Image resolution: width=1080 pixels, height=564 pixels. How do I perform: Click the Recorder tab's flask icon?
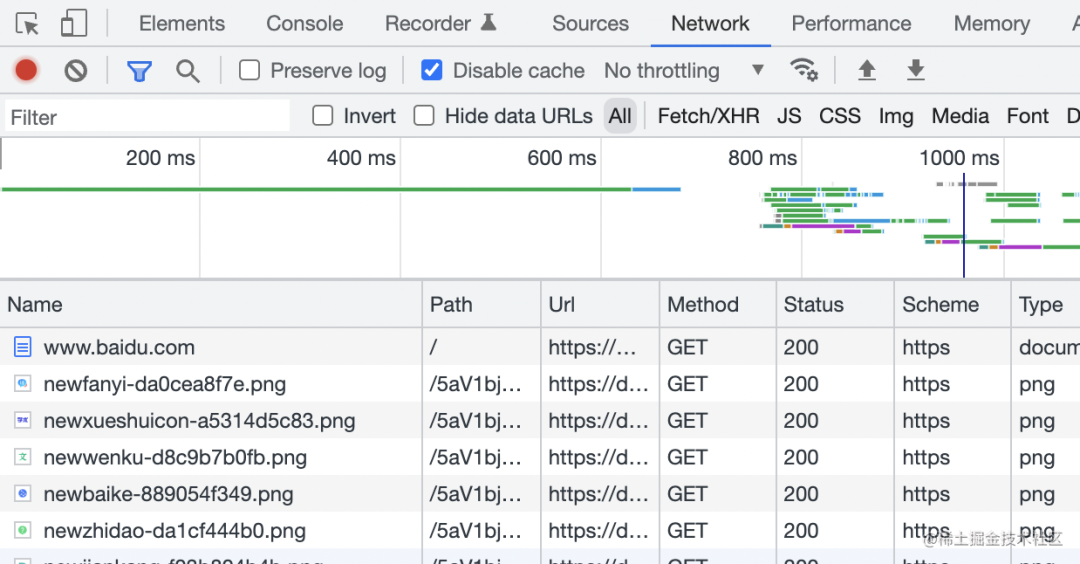(x=488, y=23)
